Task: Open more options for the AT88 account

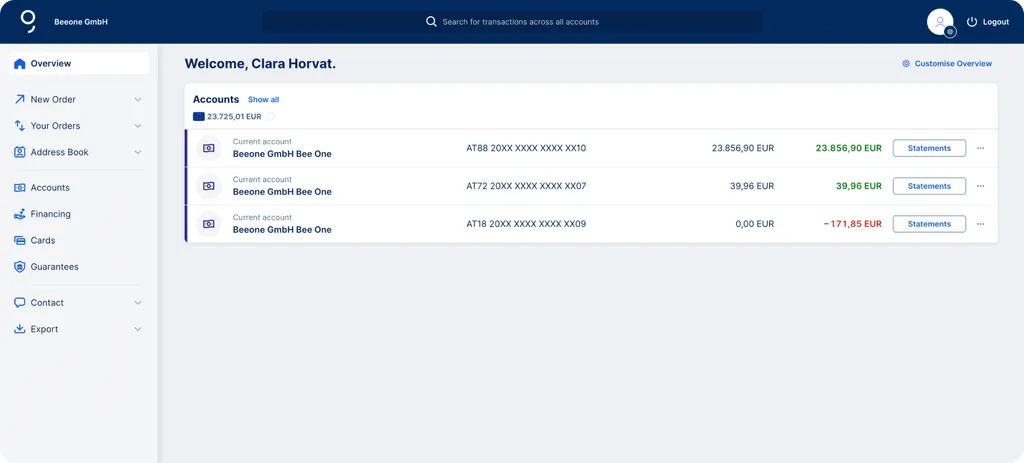Action: click(980, 148)
